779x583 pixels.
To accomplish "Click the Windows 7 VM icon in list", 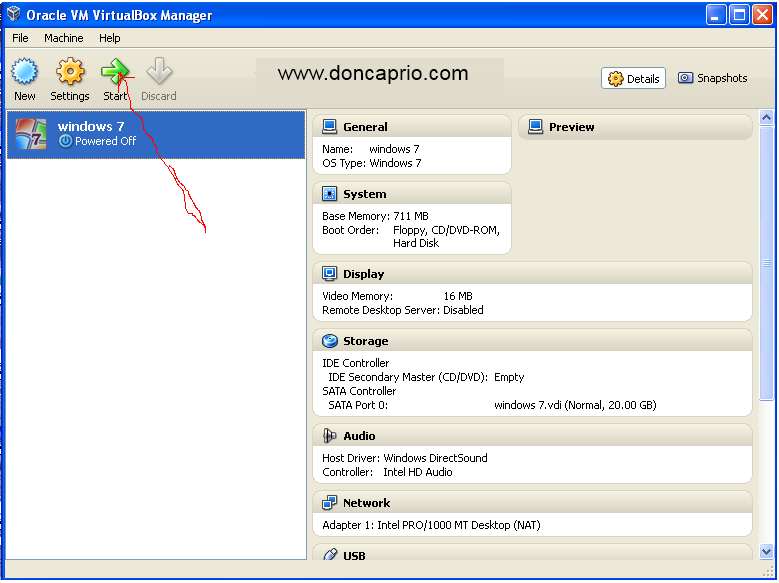I will click(x=31, y=134).
